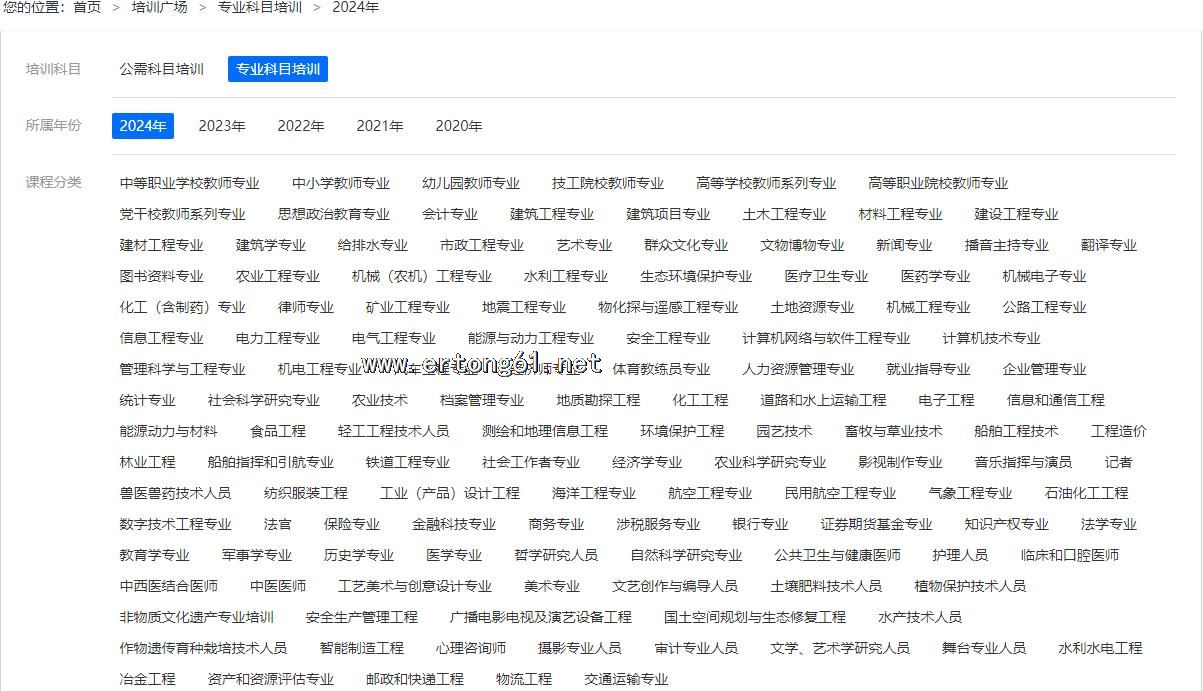Go to 培训广场 in breadcrumb
1203x691 pixels.
click(x=159, y=7)
